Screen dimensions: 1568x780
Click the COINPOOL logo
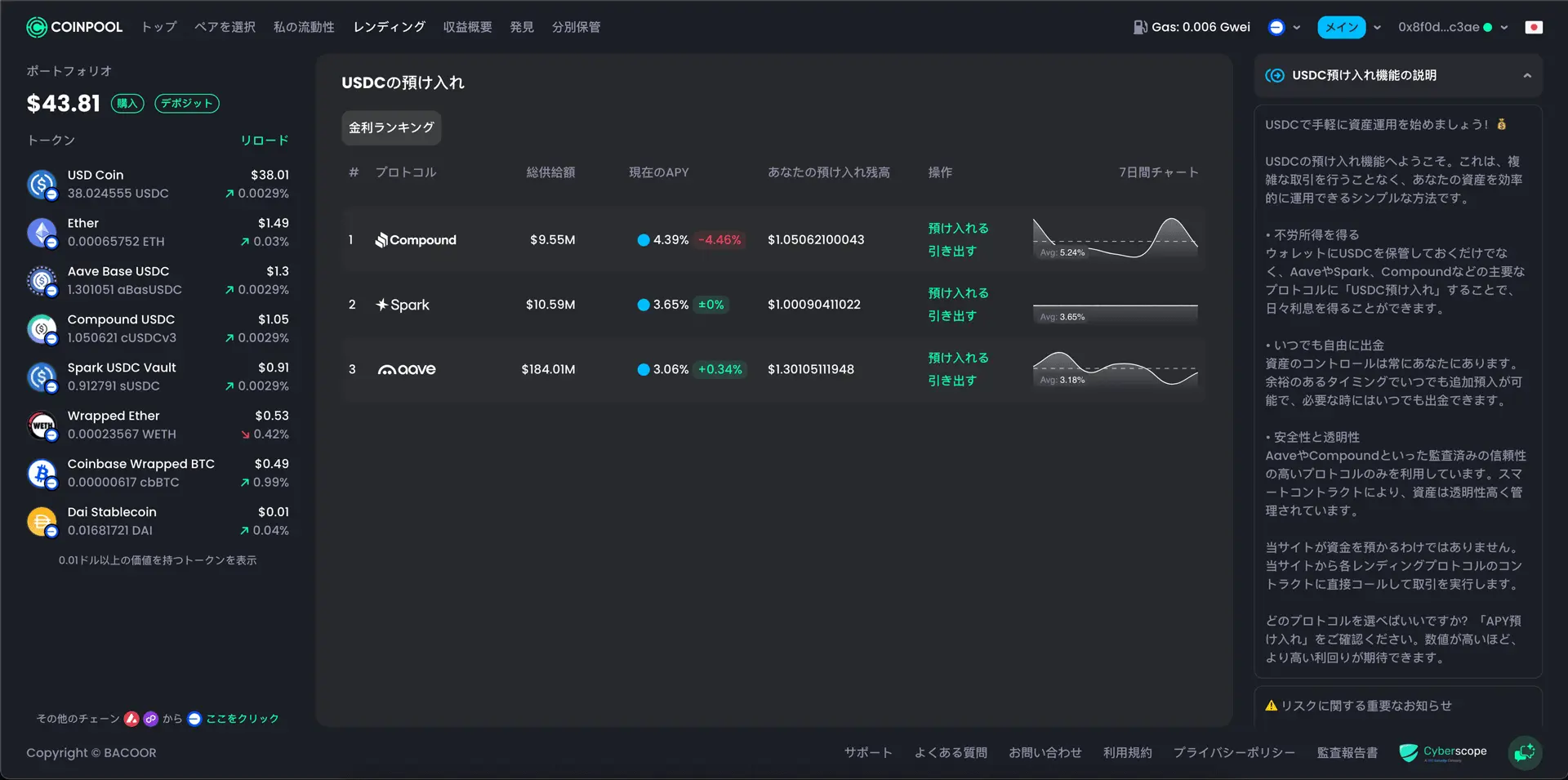(74, 27)
